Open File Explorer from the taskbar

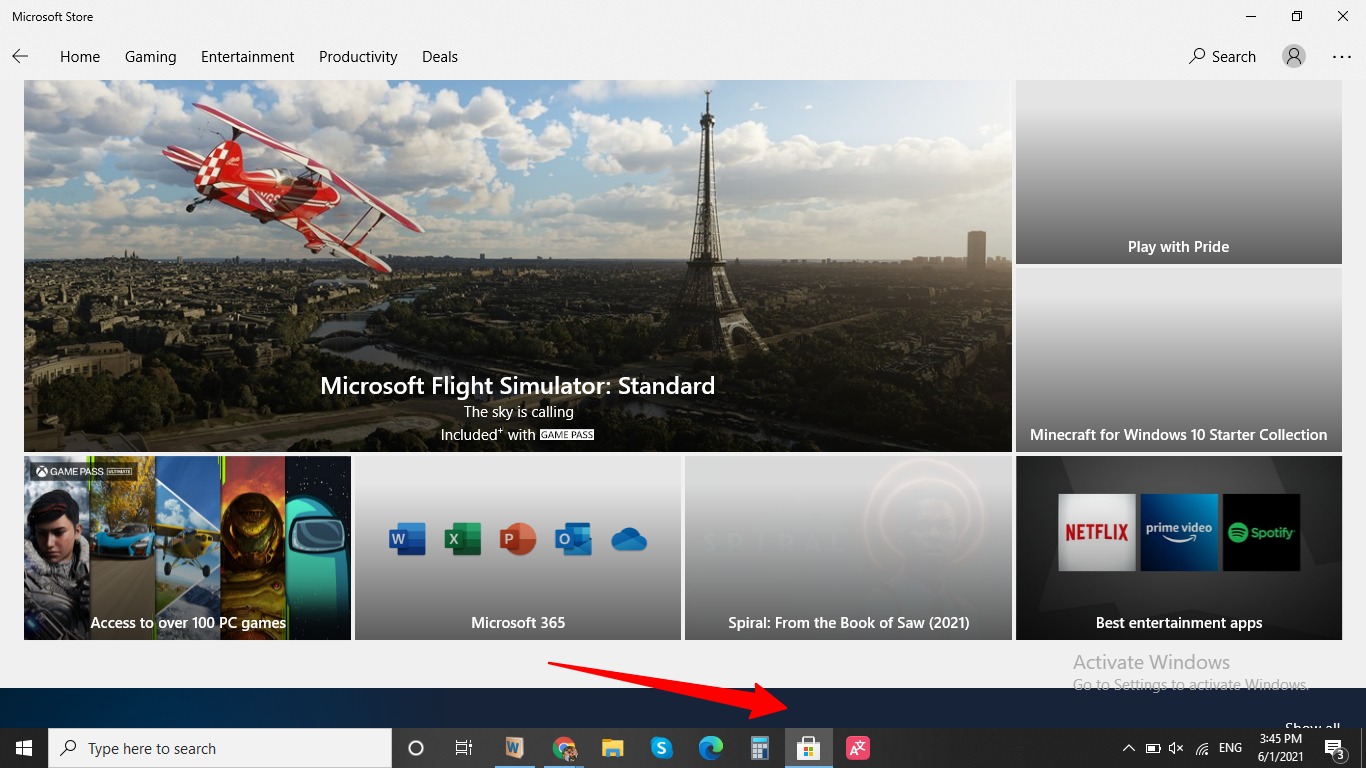click(x=612, y=748)
